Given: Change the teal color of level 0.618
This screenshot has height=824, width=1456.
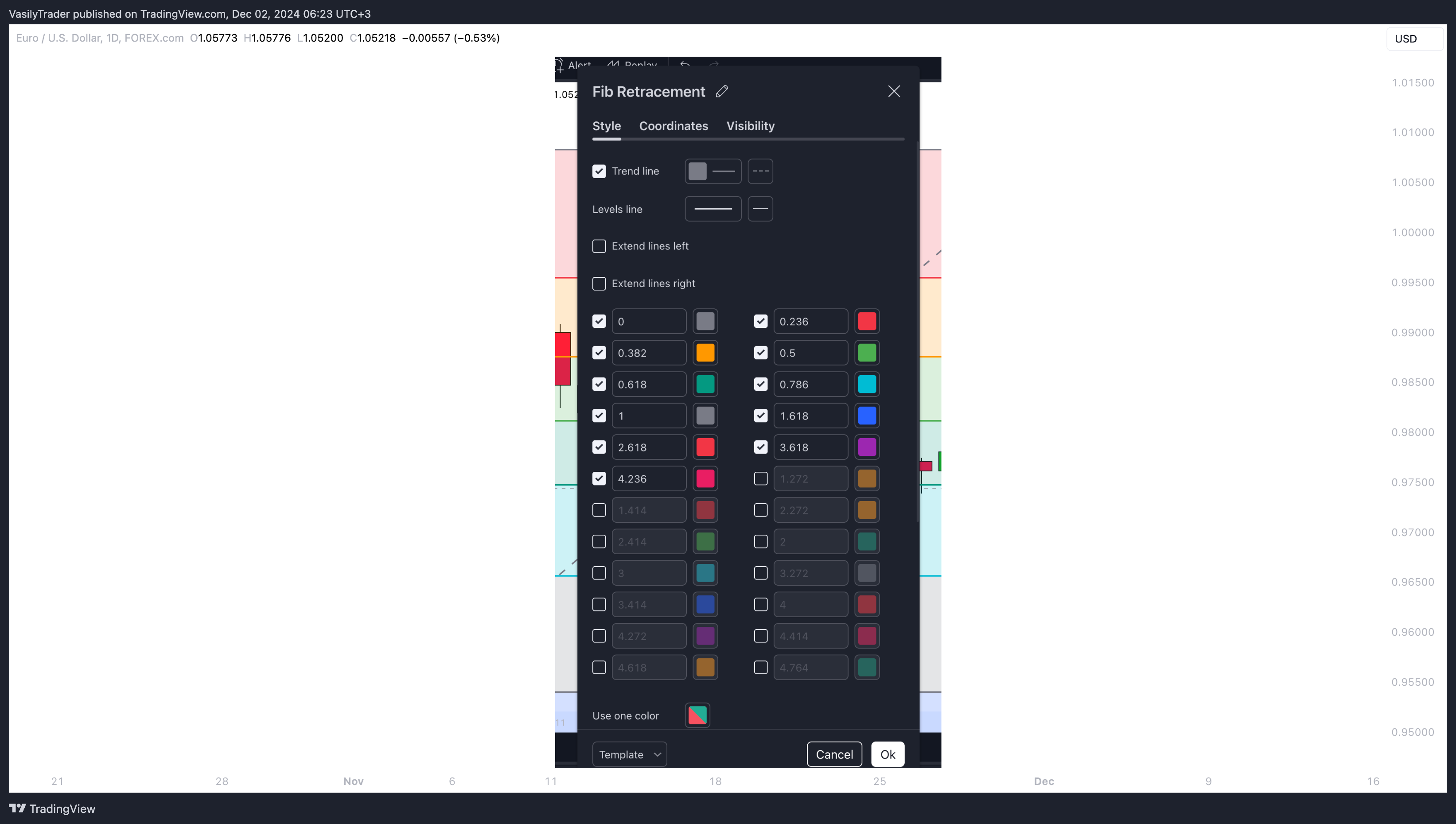Looking at the screenshot, I should point(705,384).
